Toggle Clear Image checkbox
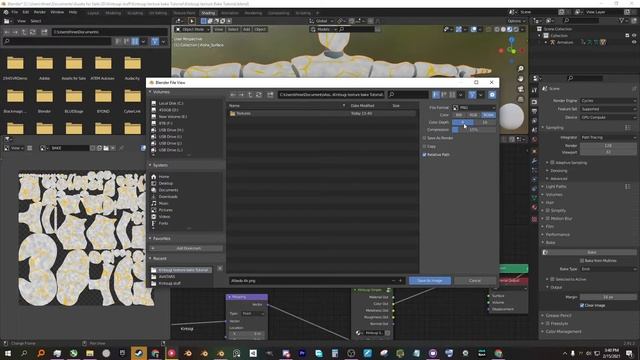Viewport: 640px width, 360px height. [582, 305]
